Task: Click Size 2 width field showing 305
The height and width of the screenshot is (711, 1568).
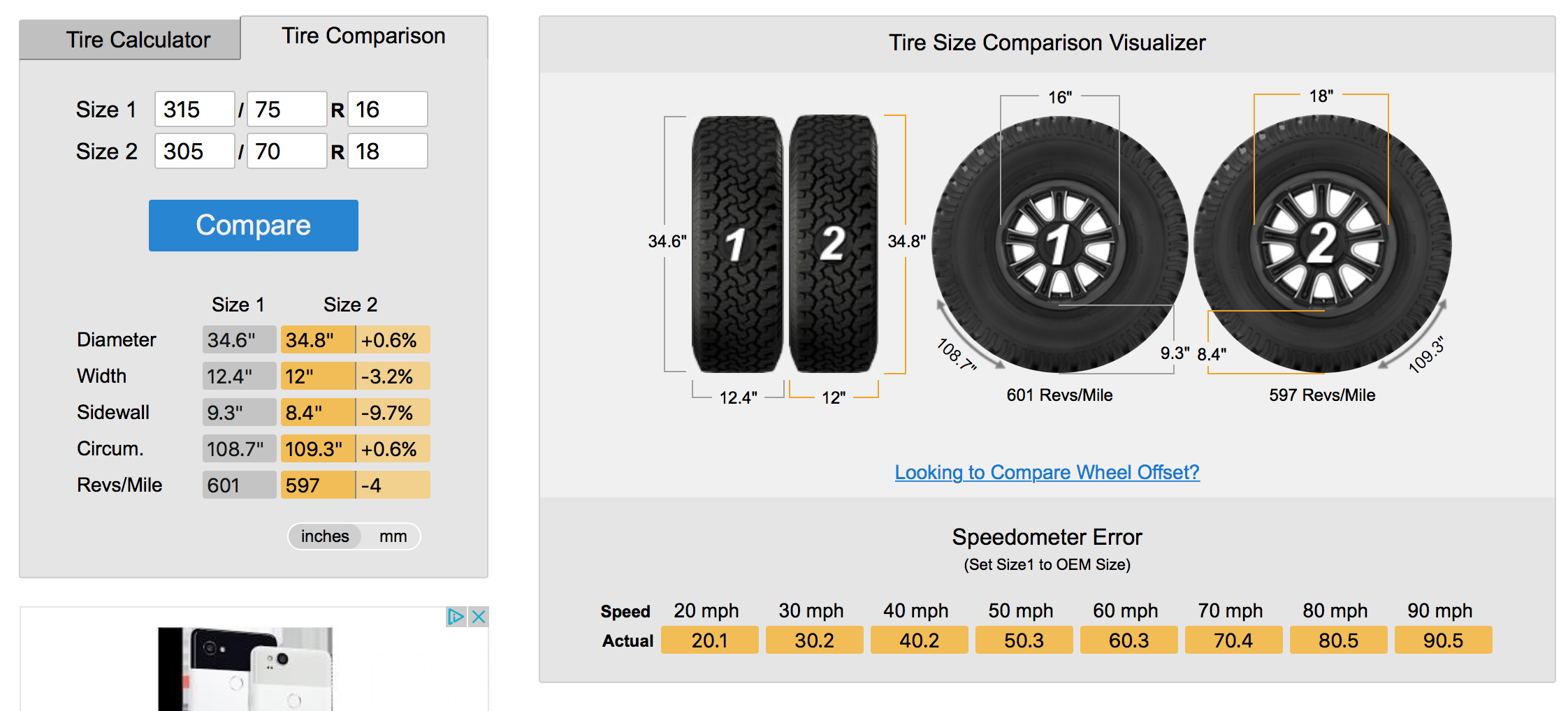Action: 195,152
